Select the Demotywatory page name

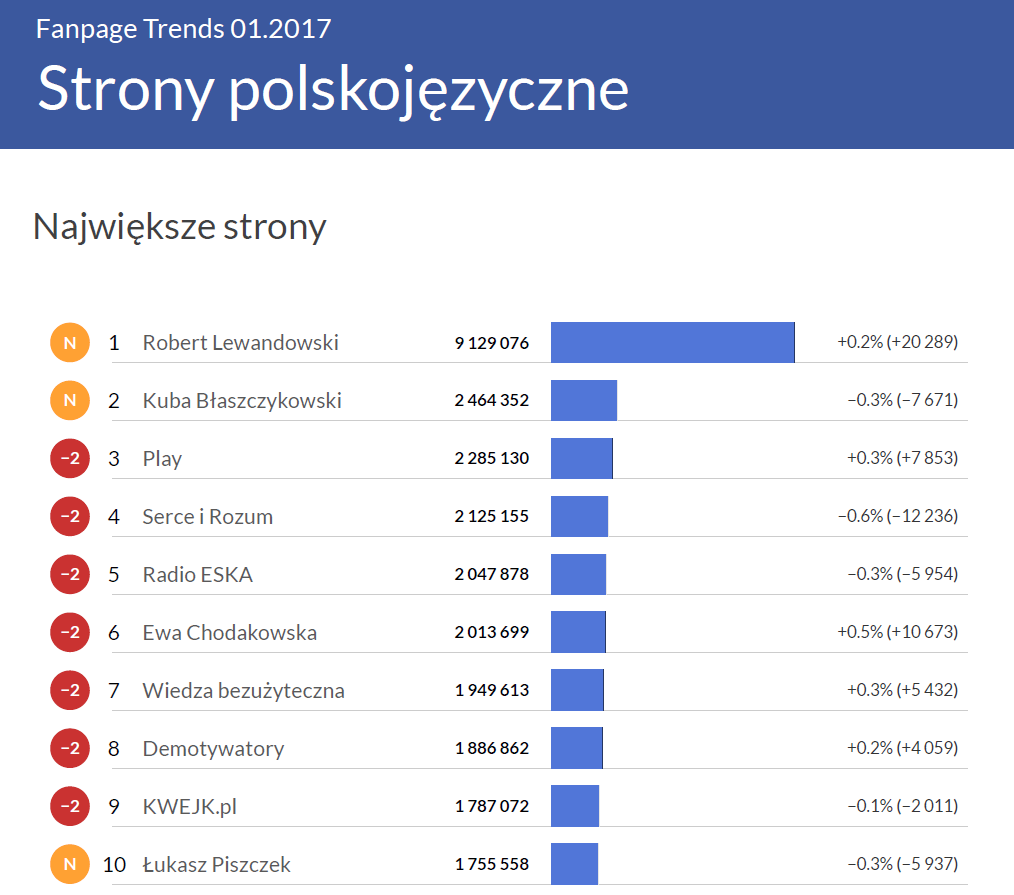click(213, 749)
